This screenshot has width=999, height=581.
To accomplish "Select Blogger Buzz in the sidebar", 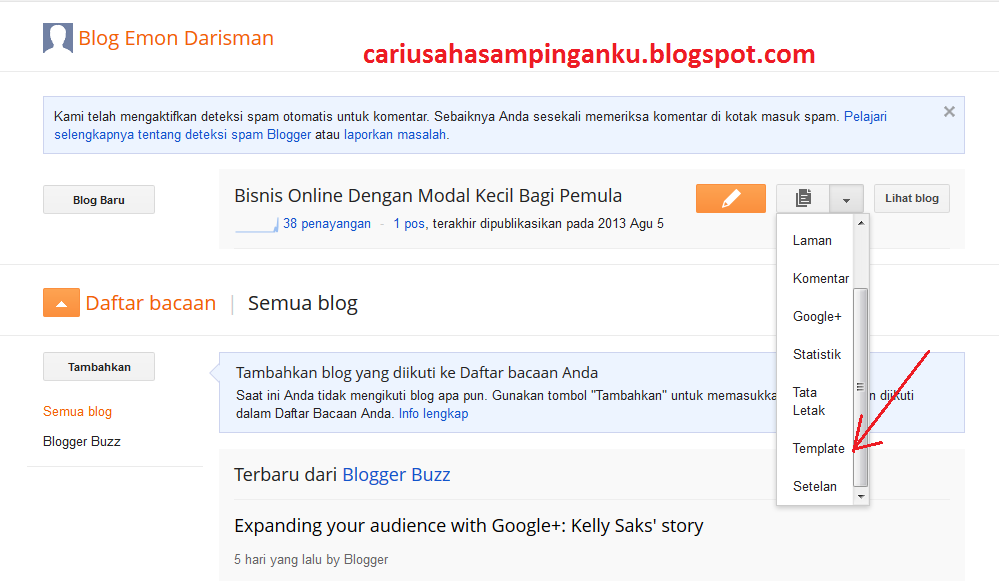I will click(82, 441).
